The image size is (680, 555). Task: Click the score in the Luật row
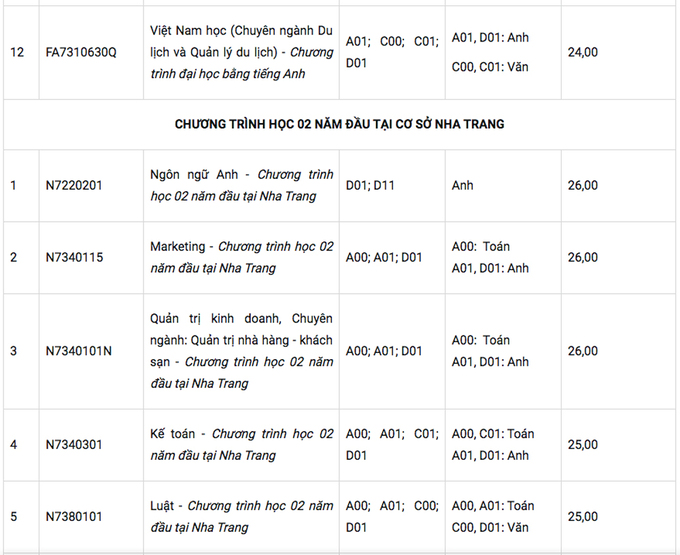583,517
